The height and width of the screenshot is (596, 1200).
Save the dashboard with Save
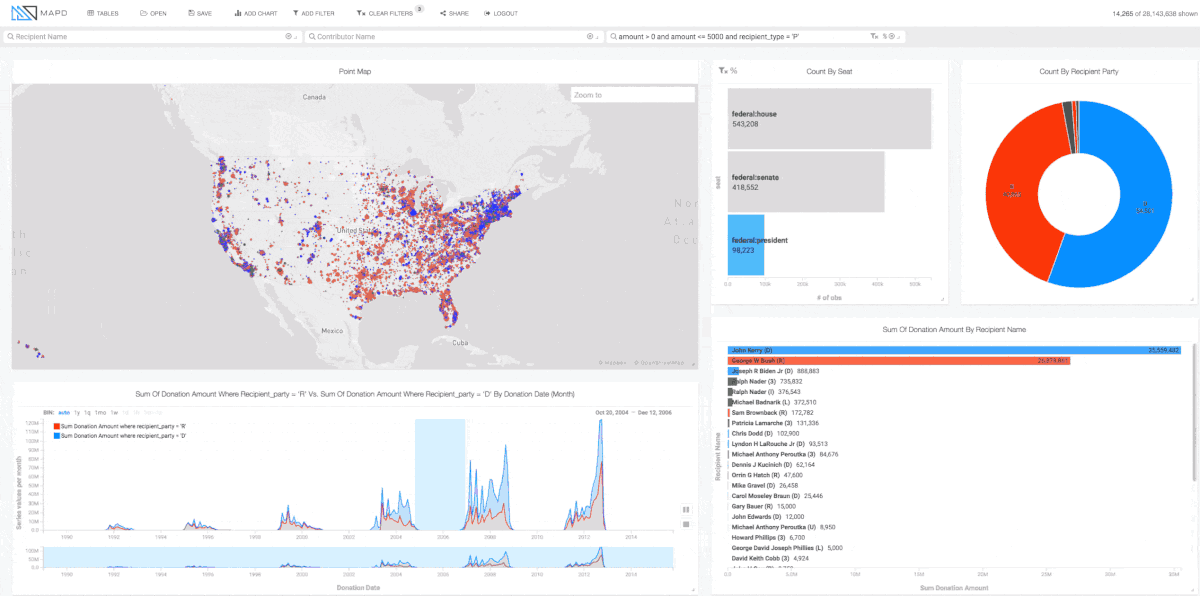199,13
